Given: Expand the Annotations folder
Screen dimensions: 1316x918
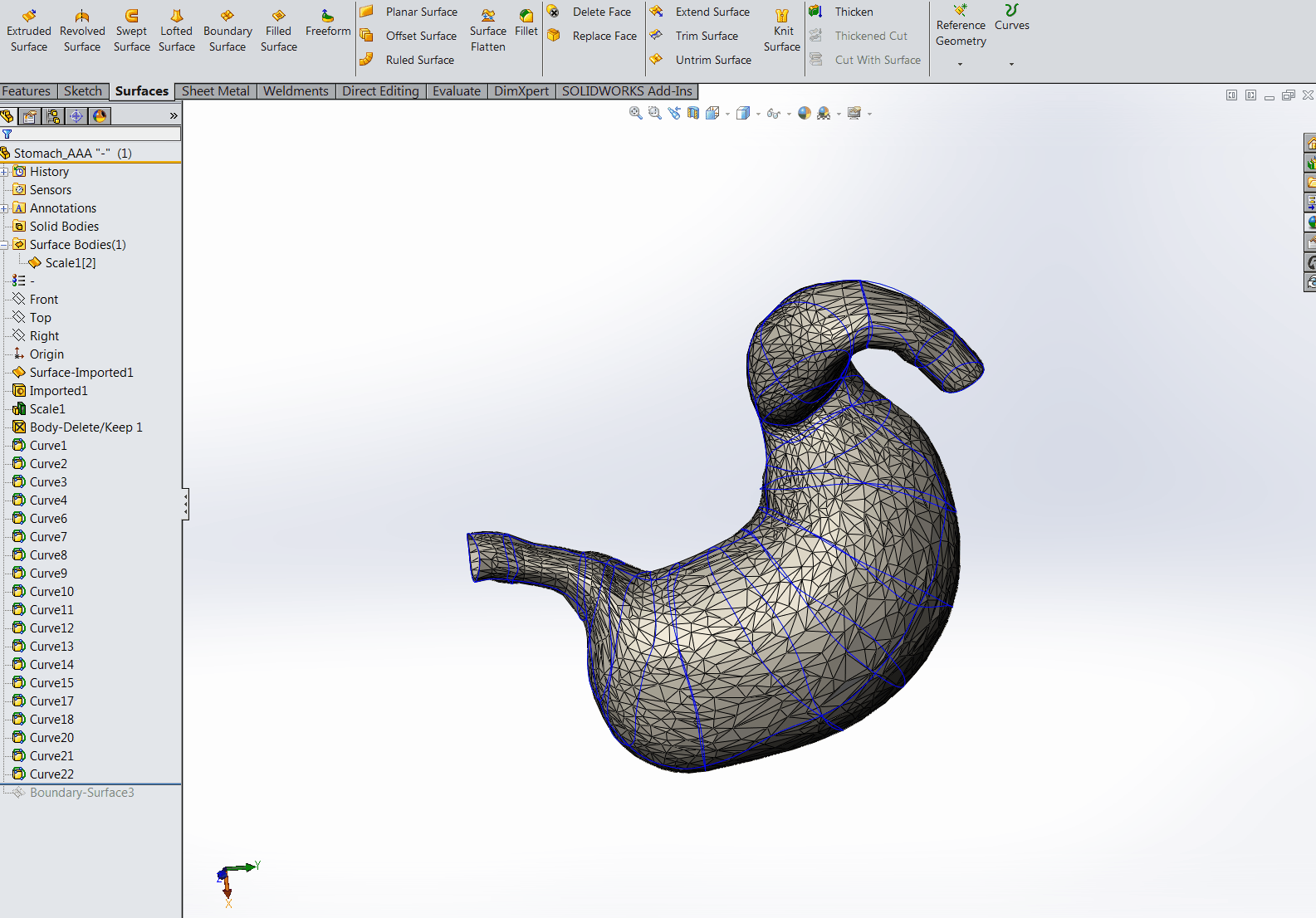Looking at the screenshot, I should tap(4, 208).
